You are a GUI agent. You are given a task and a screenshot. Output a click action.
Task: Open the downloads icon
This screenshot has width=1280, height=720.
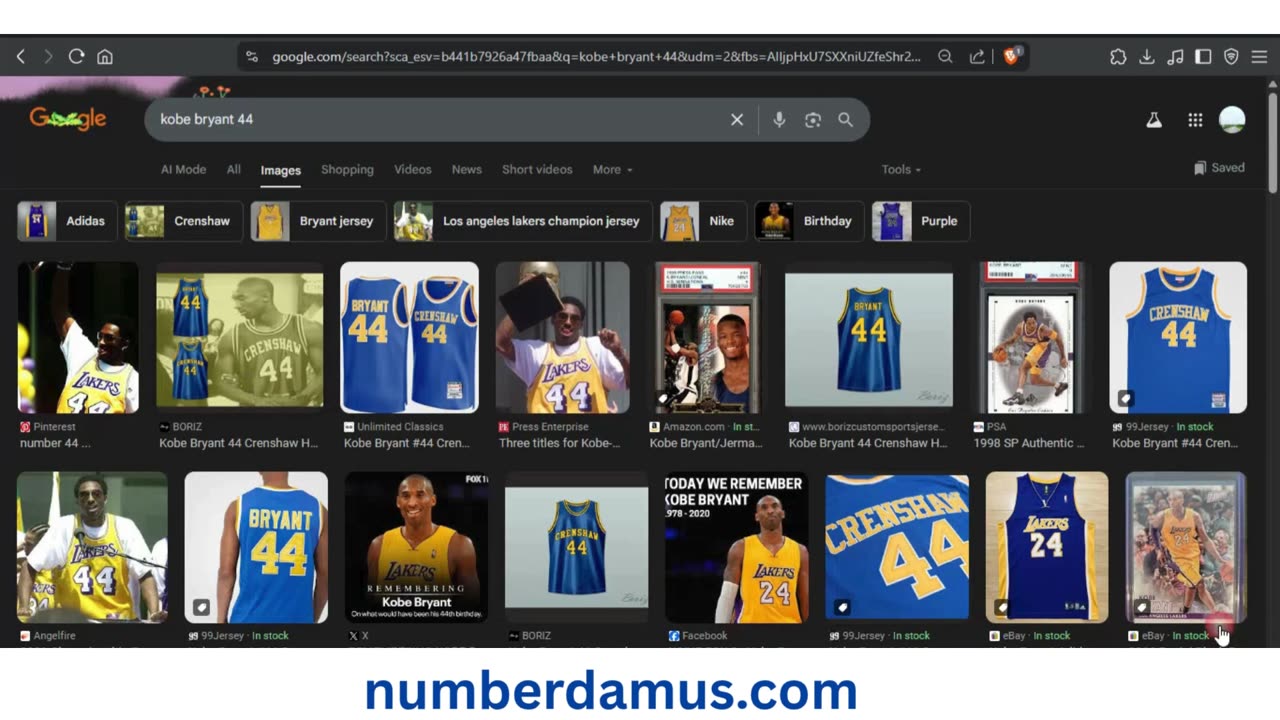(x=1147, y=57)
